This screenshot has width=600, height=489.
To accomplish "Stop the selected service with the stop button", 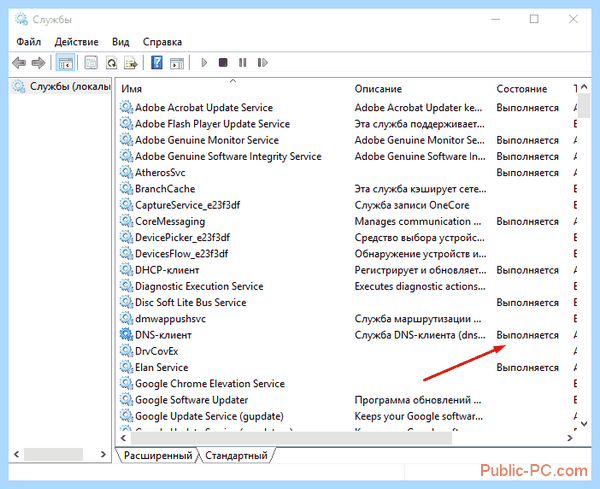I will 223,62.
